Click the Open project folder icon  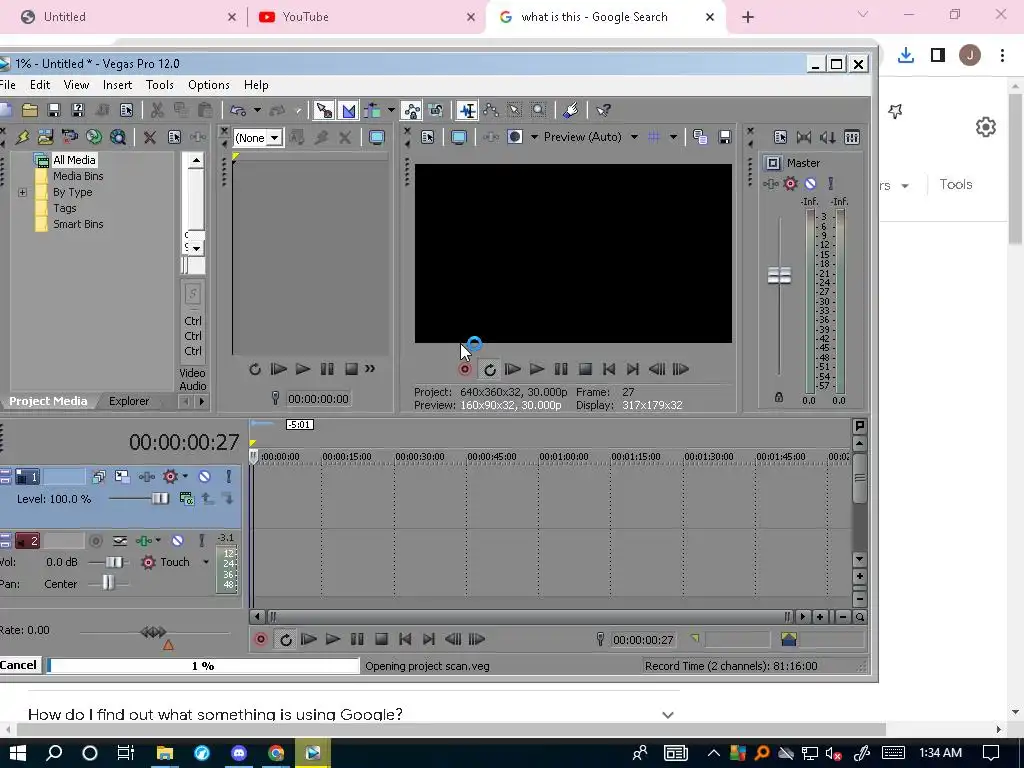click(x=29, y=110)
